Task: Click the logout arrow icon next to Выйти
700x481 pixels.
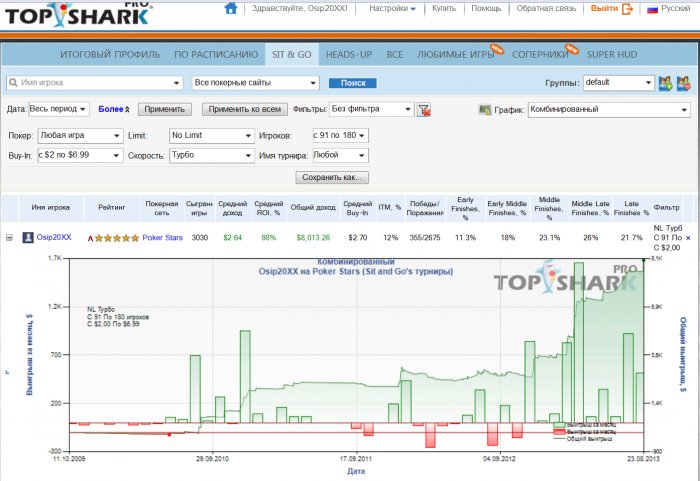Action: 627,8
